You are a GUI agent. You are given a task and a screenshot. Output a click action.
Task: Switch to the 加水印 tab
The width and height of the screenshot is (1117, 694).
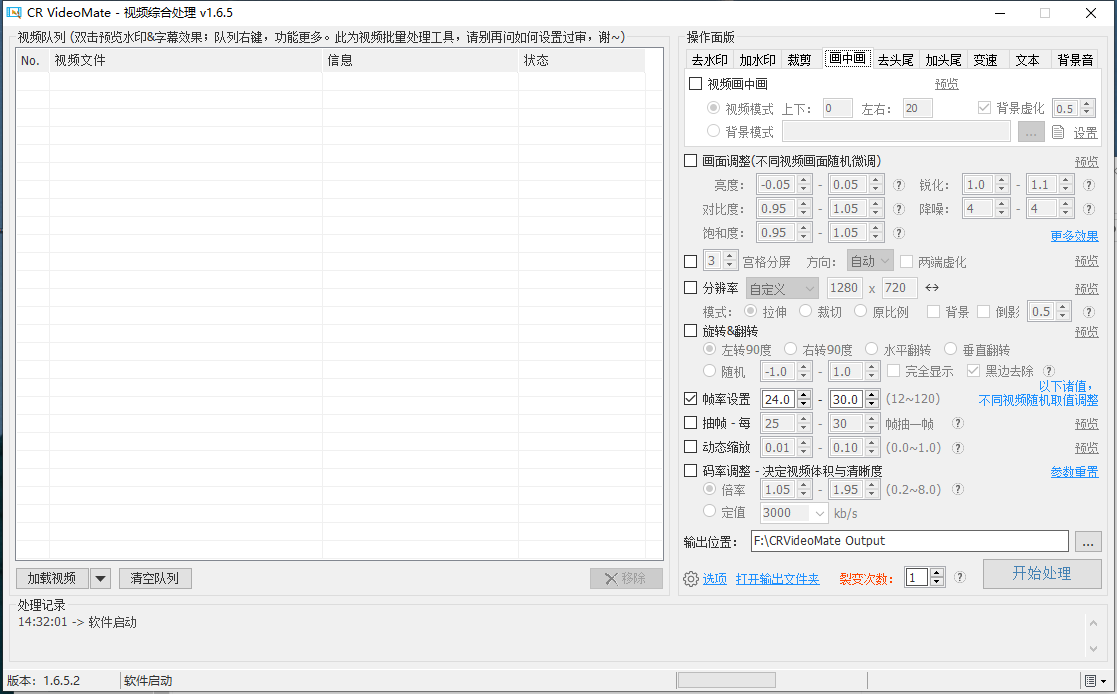[757, 60]
